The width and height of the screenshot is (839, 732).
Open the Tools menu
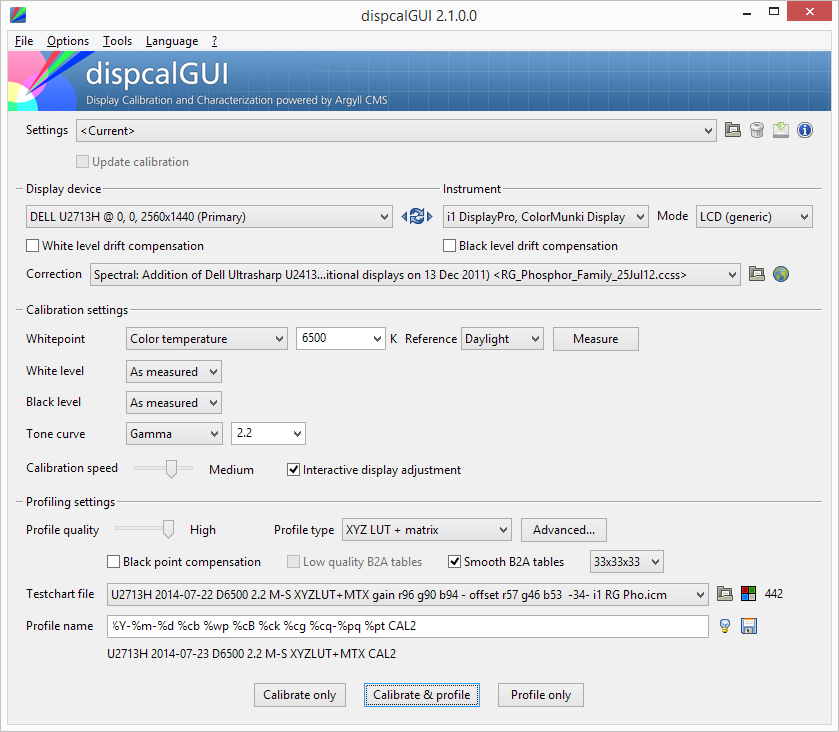point(117,41)
